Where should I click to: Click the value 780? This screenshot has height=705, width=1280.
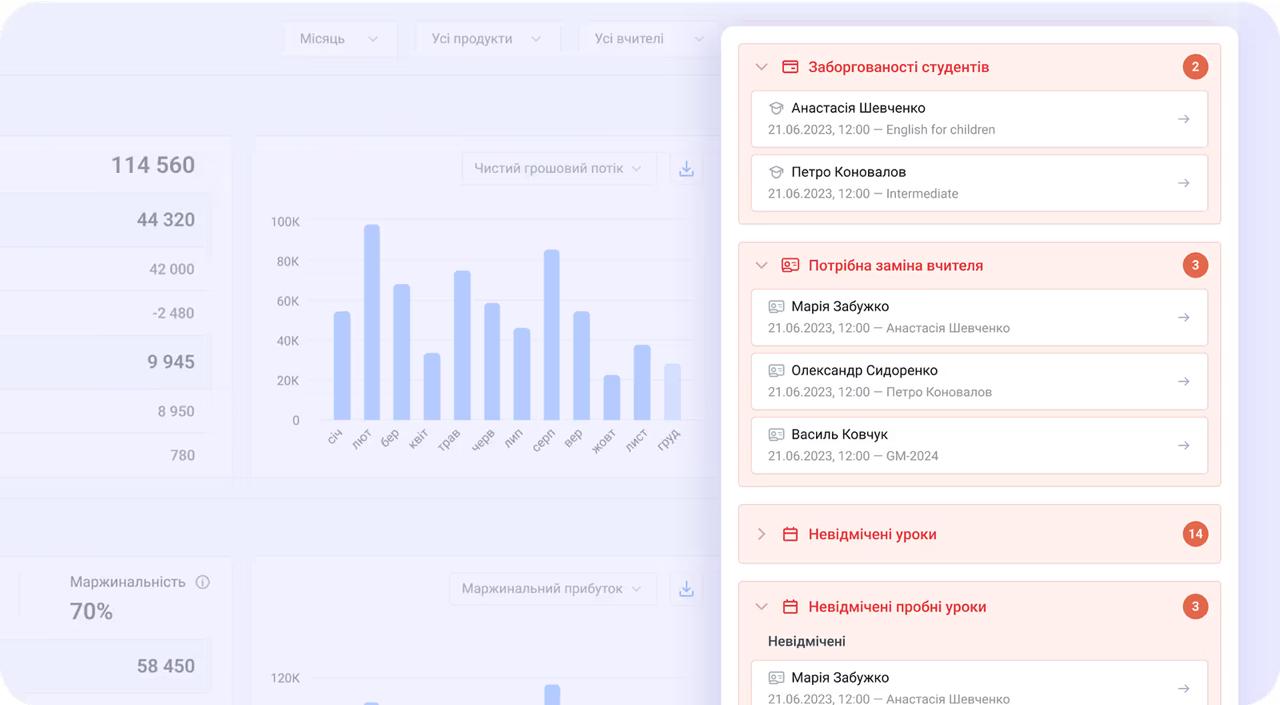183,455
